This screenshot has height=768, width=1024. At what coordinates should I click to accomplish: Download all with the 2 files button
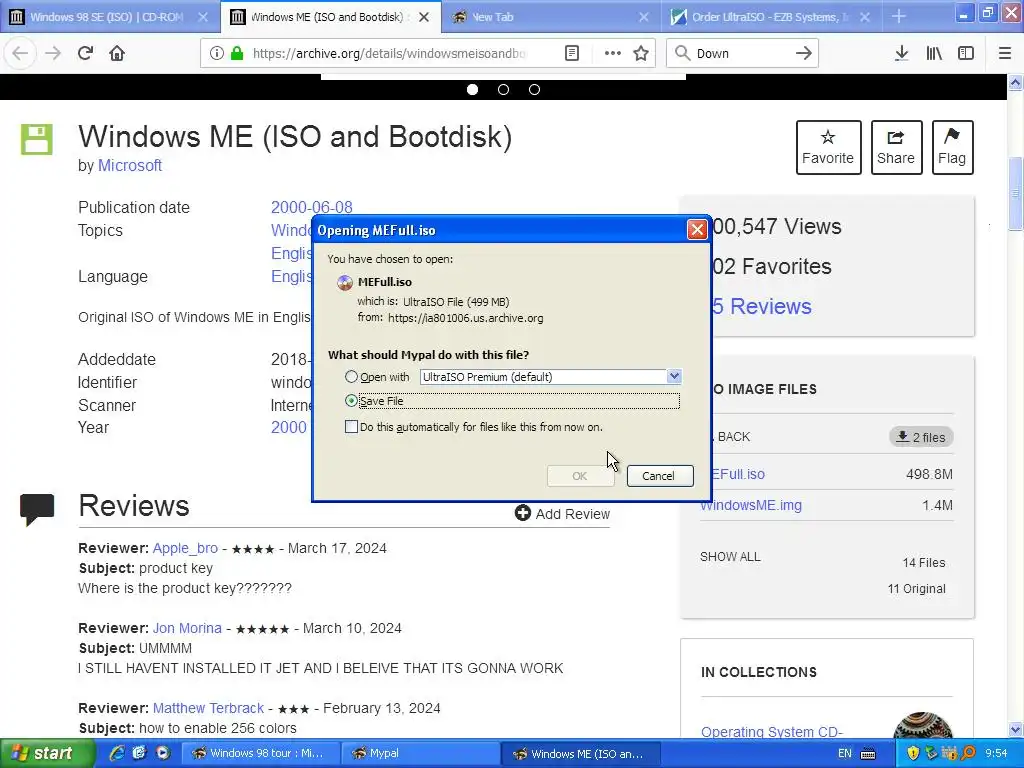pos(921,437)
